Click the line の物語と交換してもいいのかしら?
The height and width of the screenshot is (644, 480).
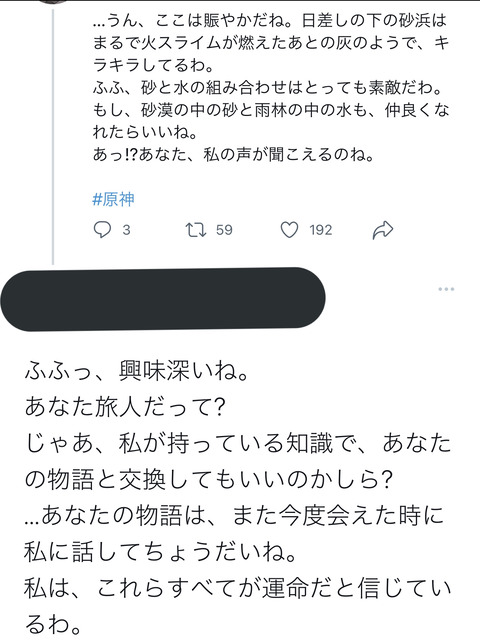pos(208,479)
